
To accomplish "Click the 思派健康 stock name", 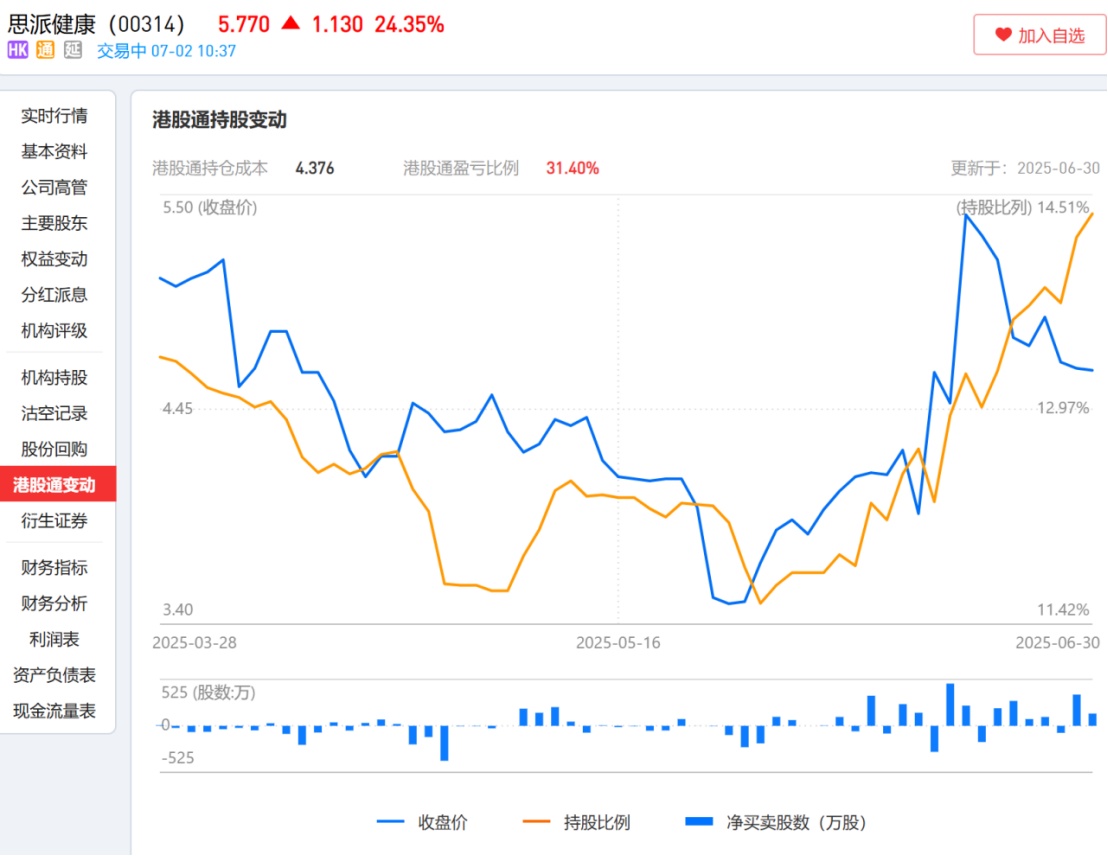I will coord(51,24).
